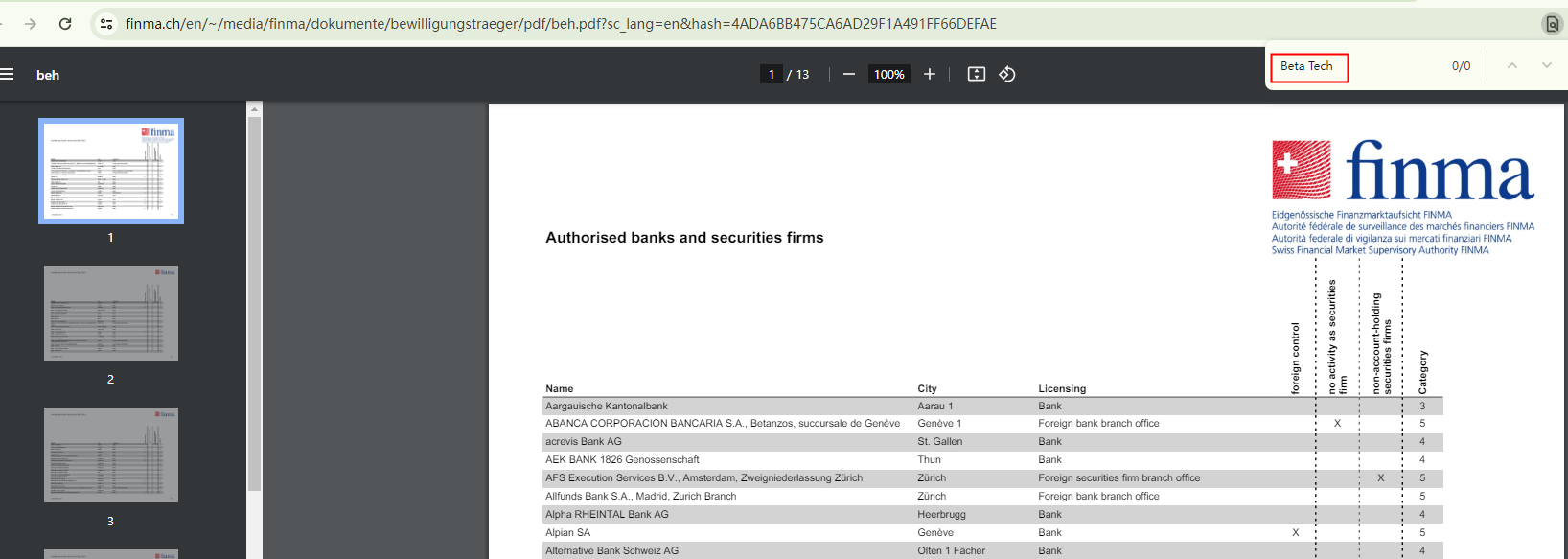Click the 100% zoom level field
This screenshot has height=559, width=1568.
pyautogui.click(x=888, y=75)
